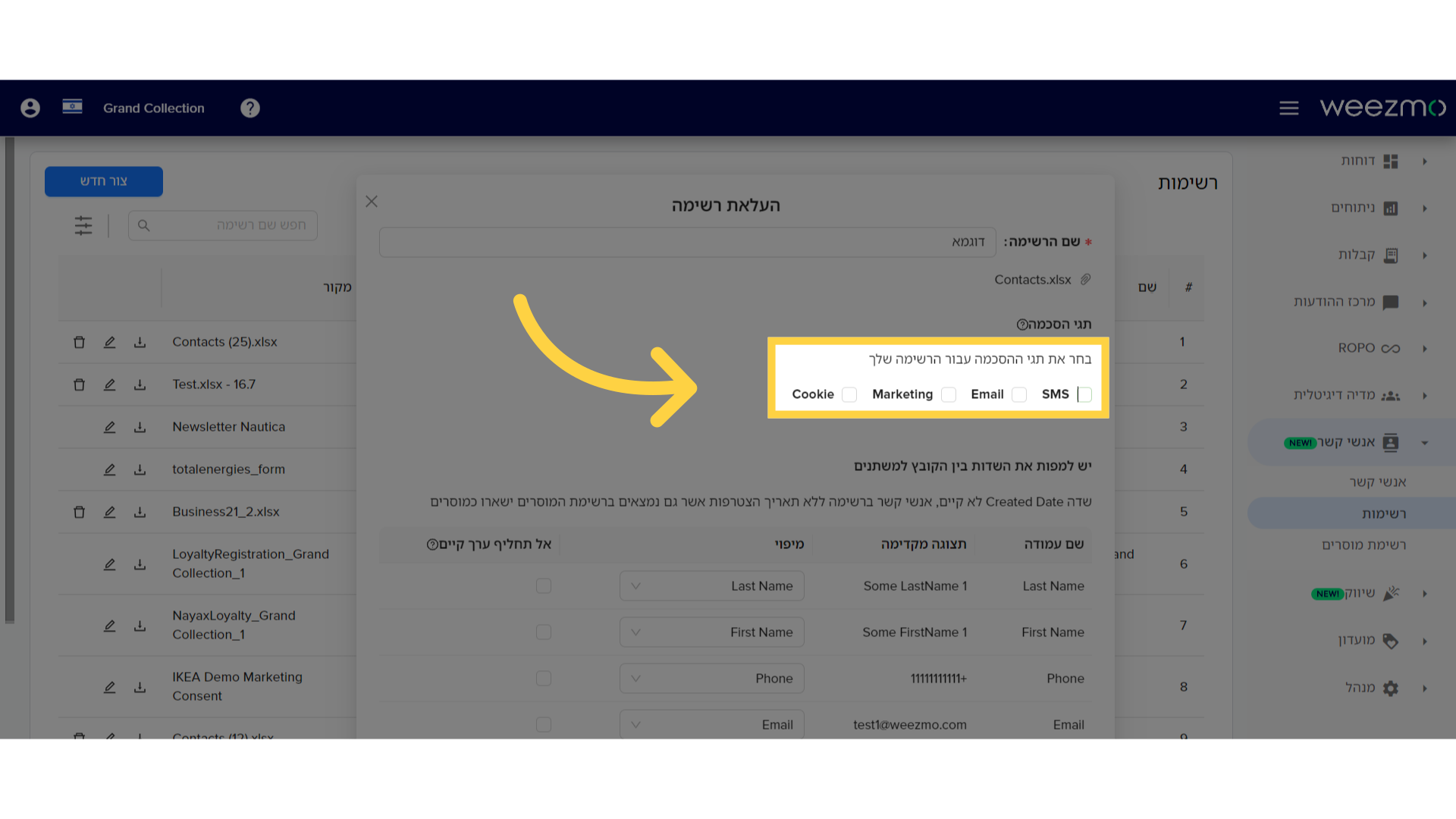Click the search input field for lists
1456x819 pixels.
223,225
